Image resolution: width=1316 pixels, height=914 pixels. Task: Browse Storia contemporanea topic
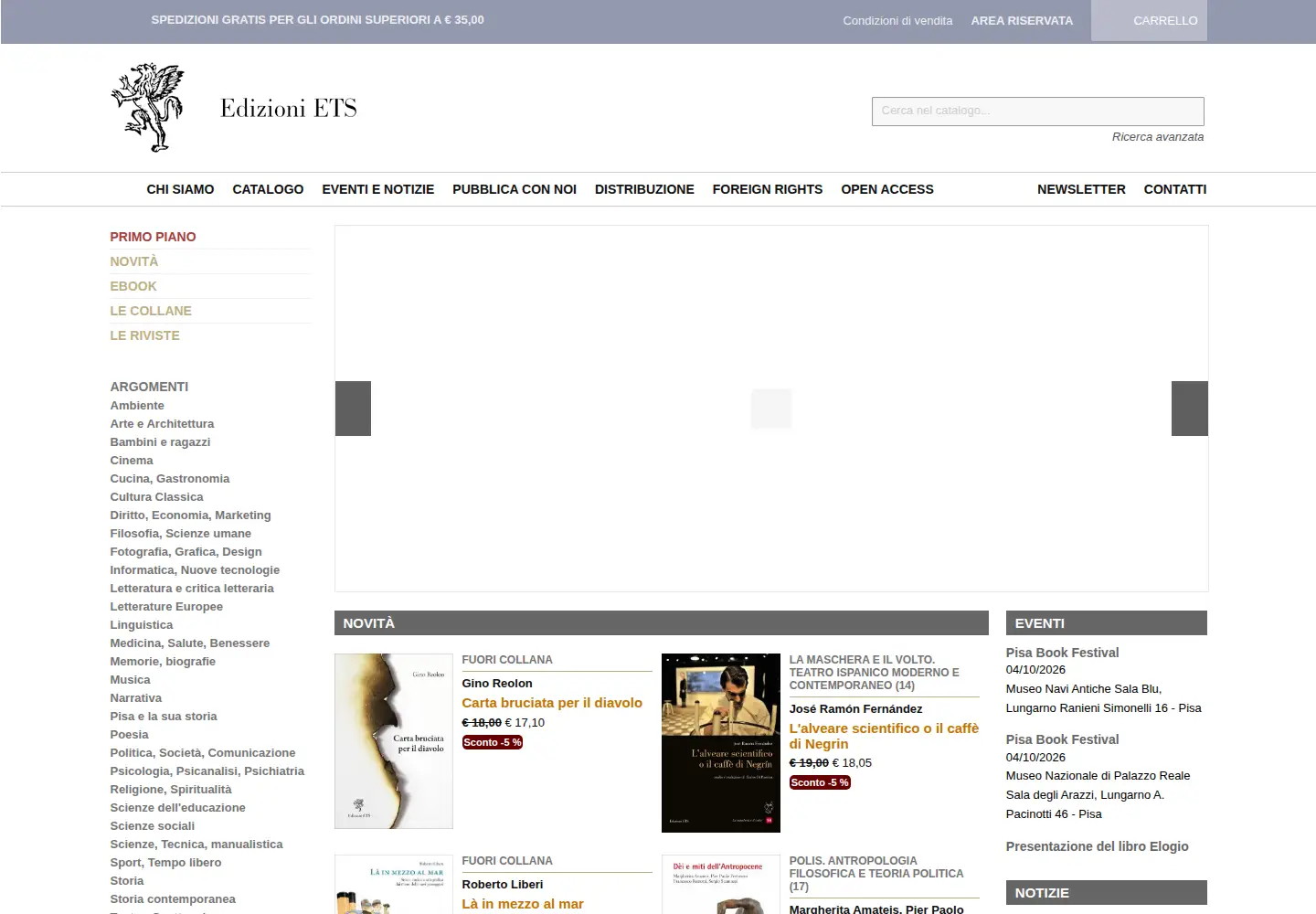173,899
